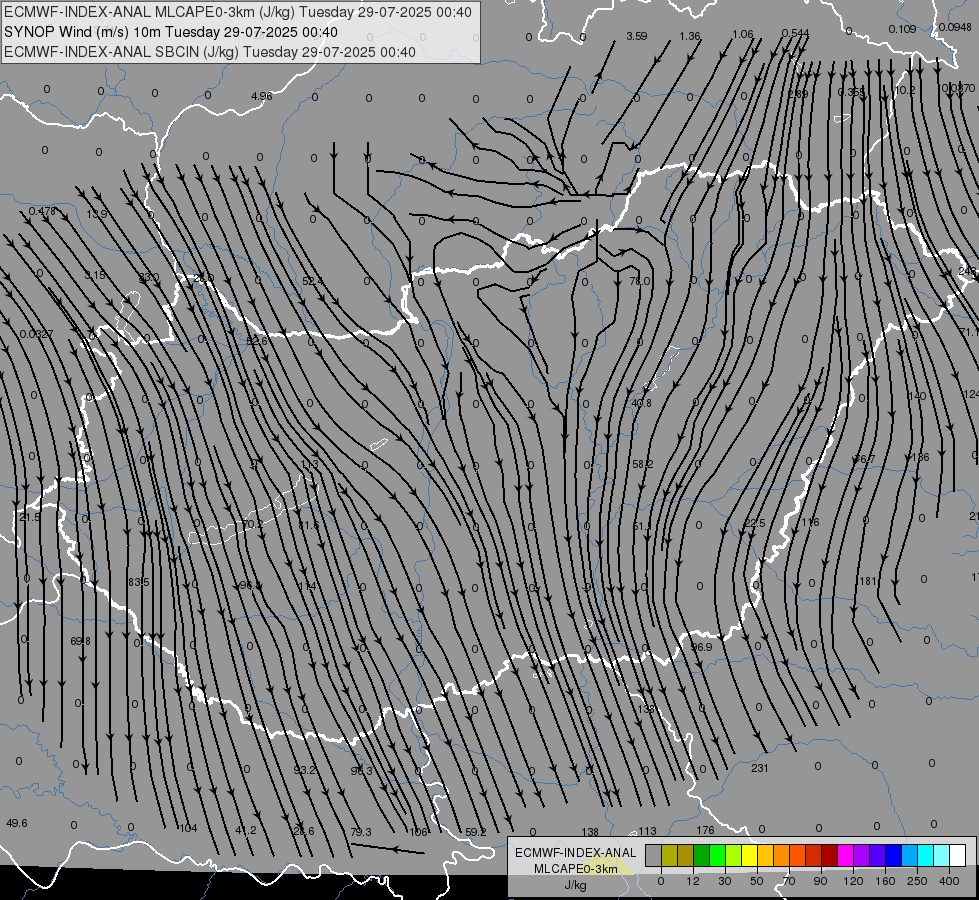The width and height of the screenshot is (979, 900).
Task: Click the 30 tick label on the legend
Action: [x=725, y=881]
